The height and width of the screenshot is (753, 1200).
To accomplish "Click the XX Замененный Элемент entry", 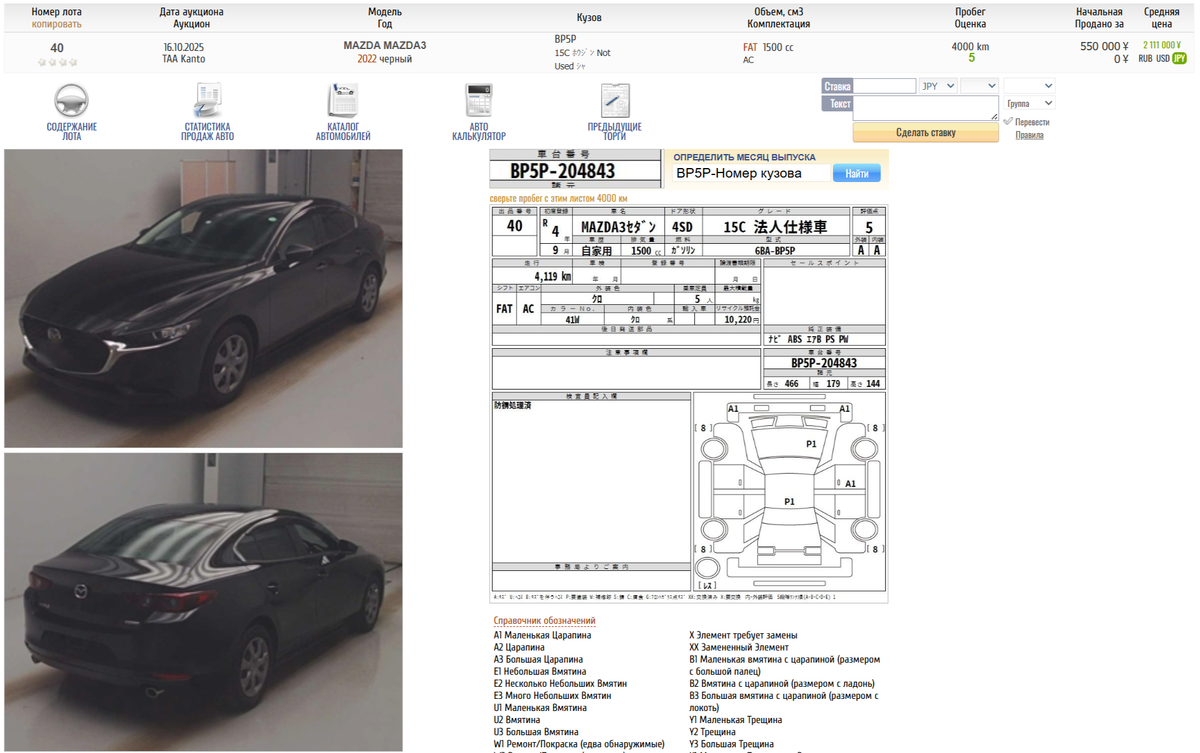I will click(x=739, y=647).
